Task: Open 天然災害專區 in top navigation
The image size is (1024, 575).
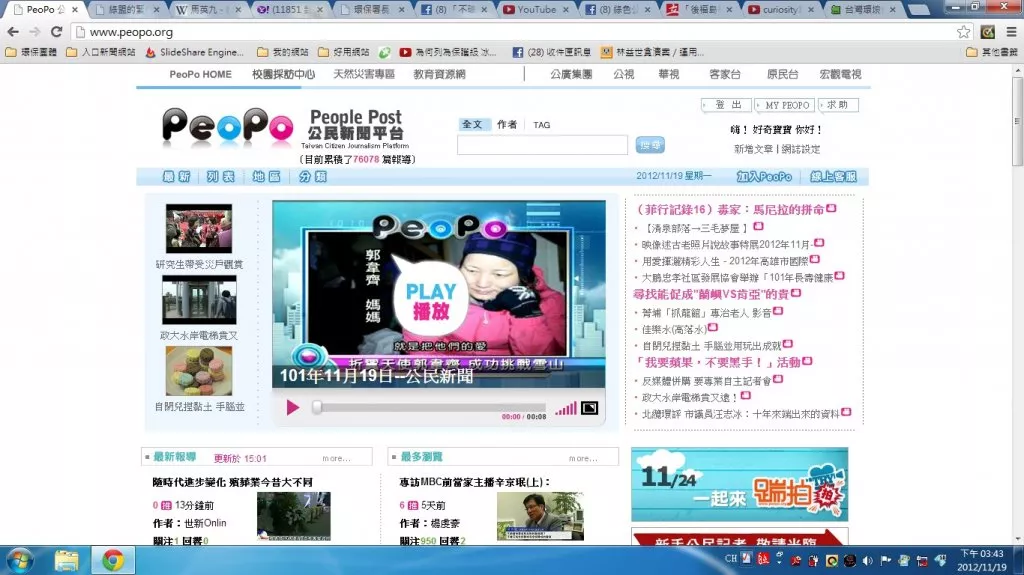Action: click(364, 74)
